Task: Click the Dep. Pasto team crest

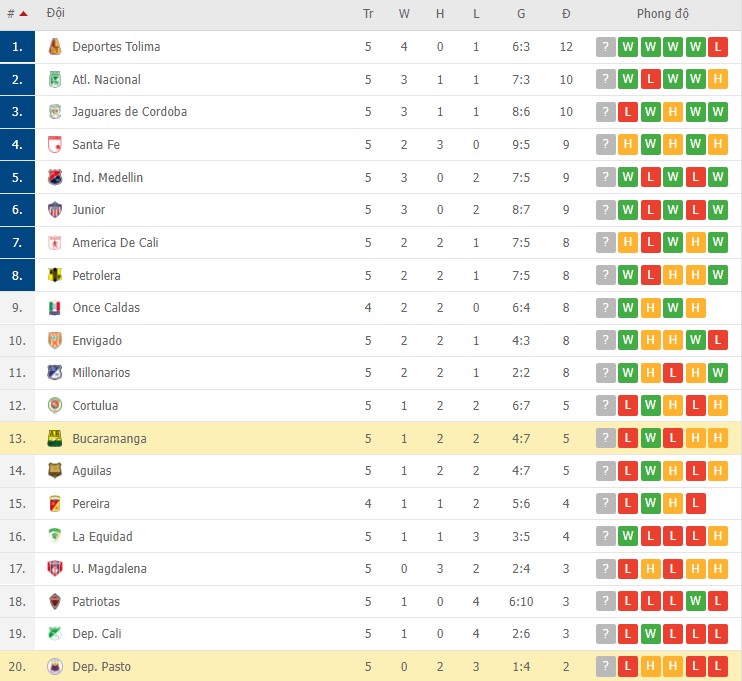Action: click(x=55, y=666)
